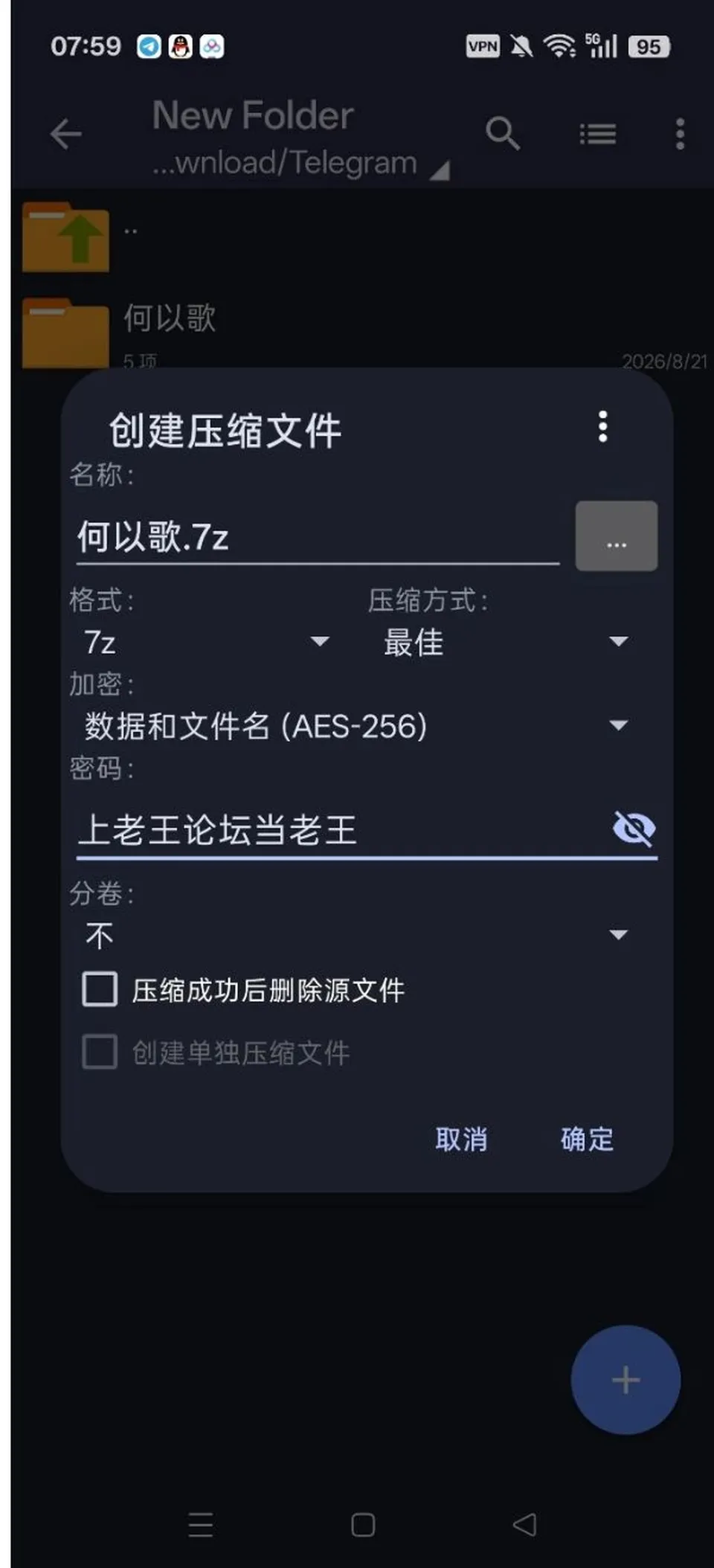The height and width of the screenshot is (1568, 714).
Task: Expand the AES-256 encryption dropdown
Action: click(x=357, y=725)
